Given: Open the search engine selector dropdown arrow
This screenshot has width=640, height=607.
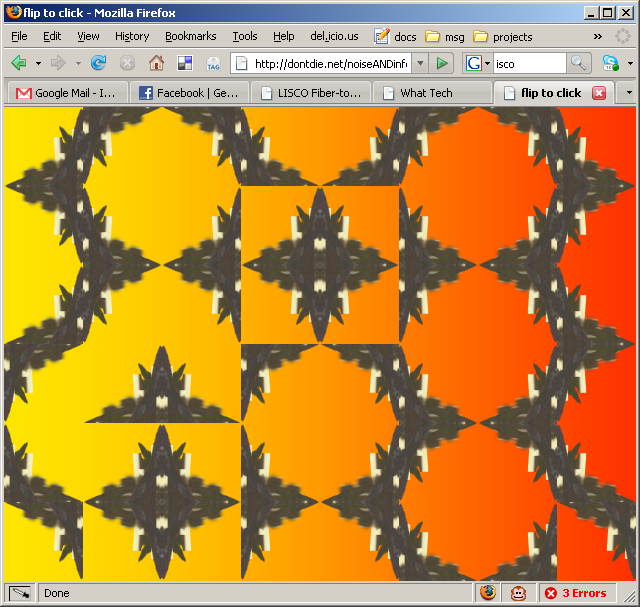Looking at the screenshot, I should tap(487, 63).
